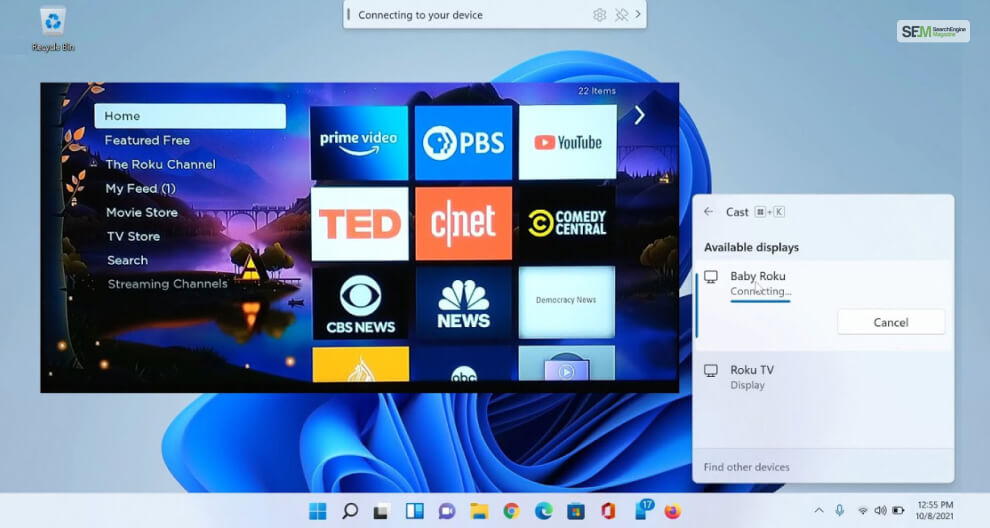Click the 22 Items label

[x=597, y=91]
